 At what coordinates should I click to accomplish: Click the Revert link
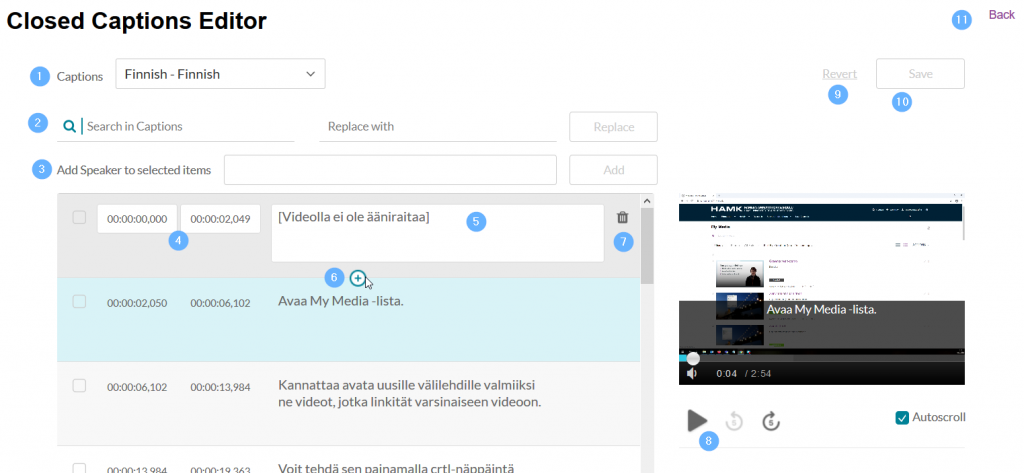click(x=840, y=74)
